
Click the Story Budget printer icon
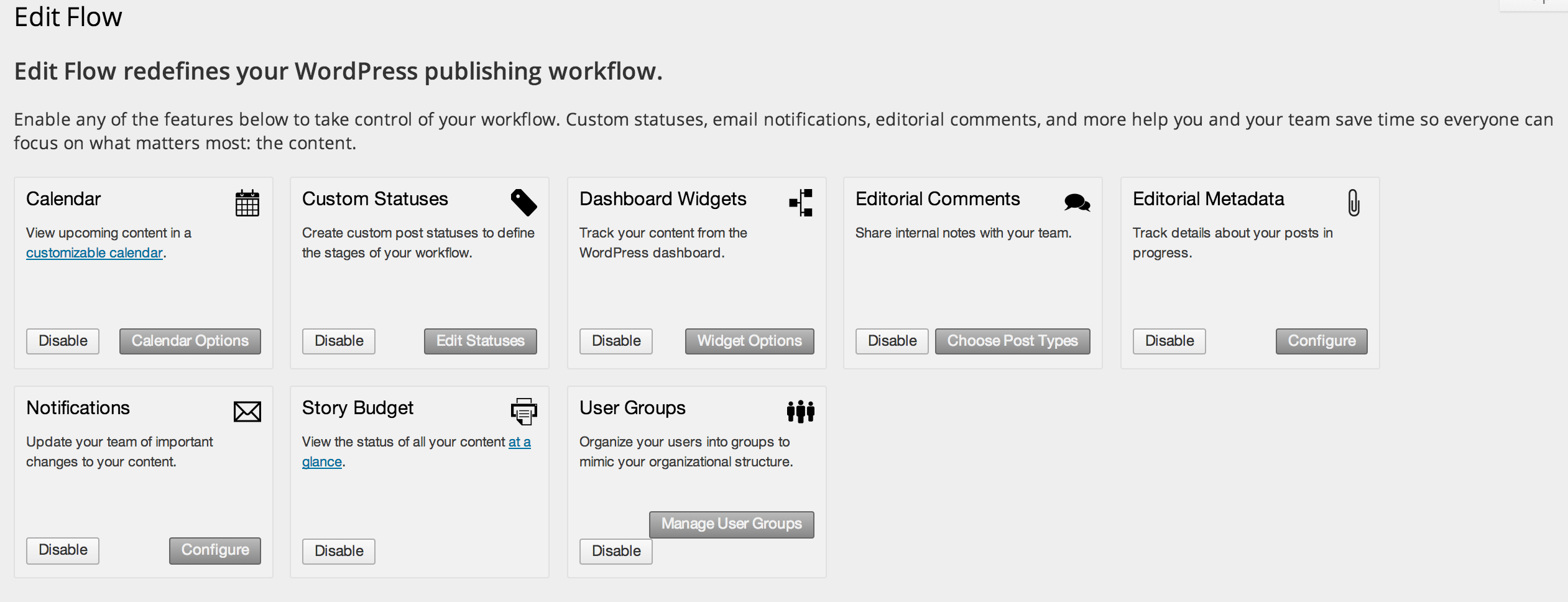pyautogui.click(x=523, y=410)
